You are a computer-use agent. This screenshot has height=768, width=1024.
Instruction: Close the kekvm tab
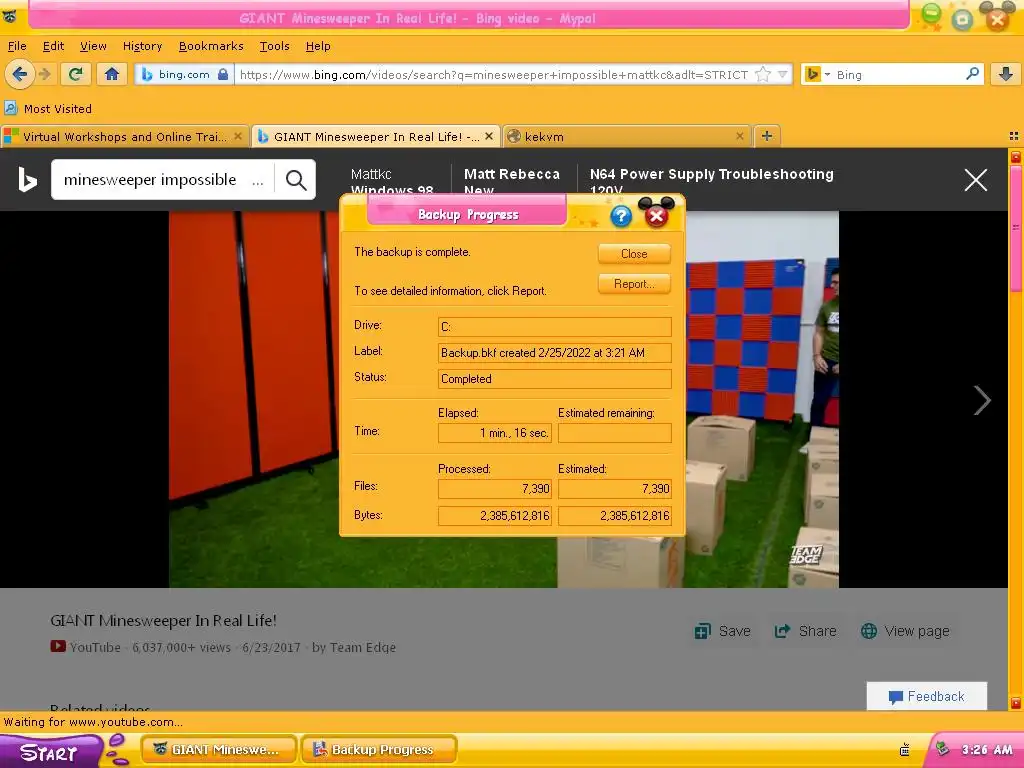point(739,136)
